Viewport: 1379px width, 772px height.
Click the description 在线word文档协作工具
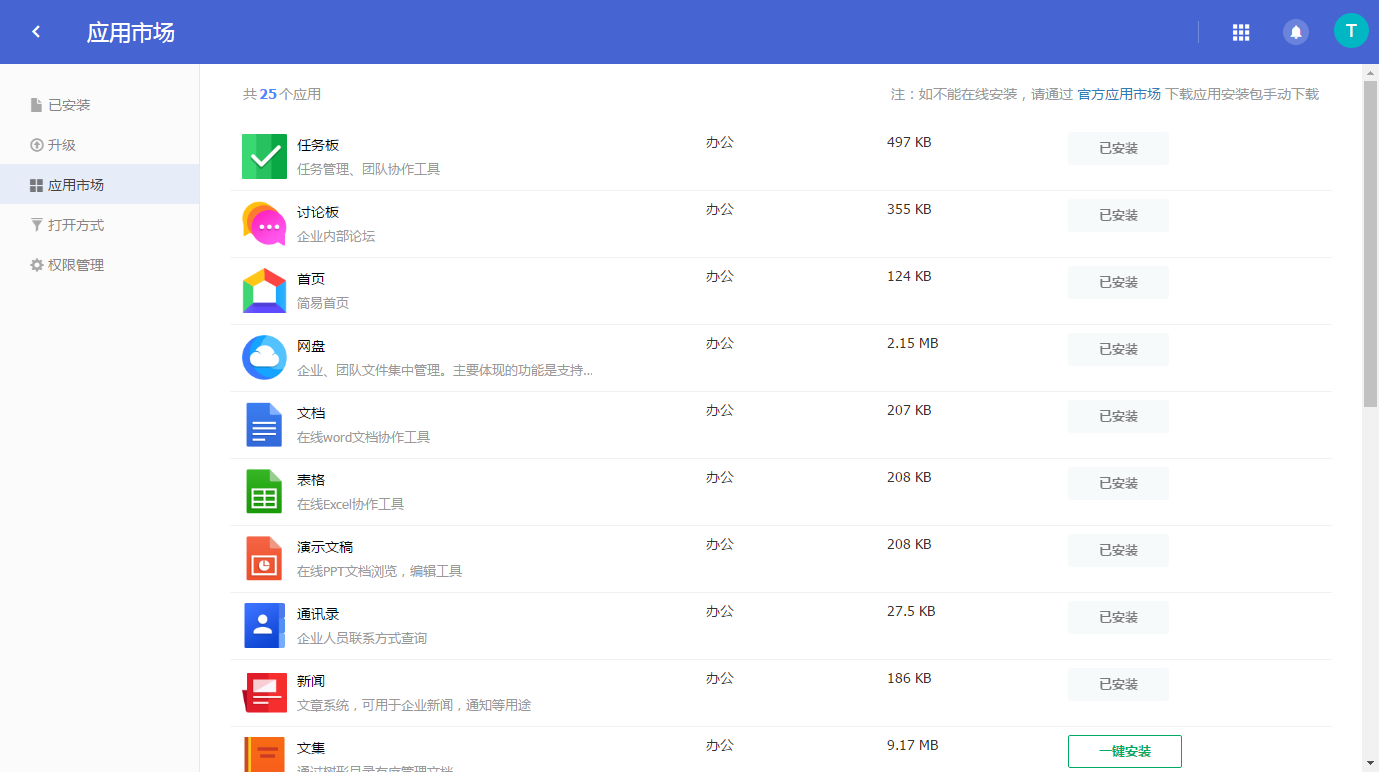(x=364, y=437)
